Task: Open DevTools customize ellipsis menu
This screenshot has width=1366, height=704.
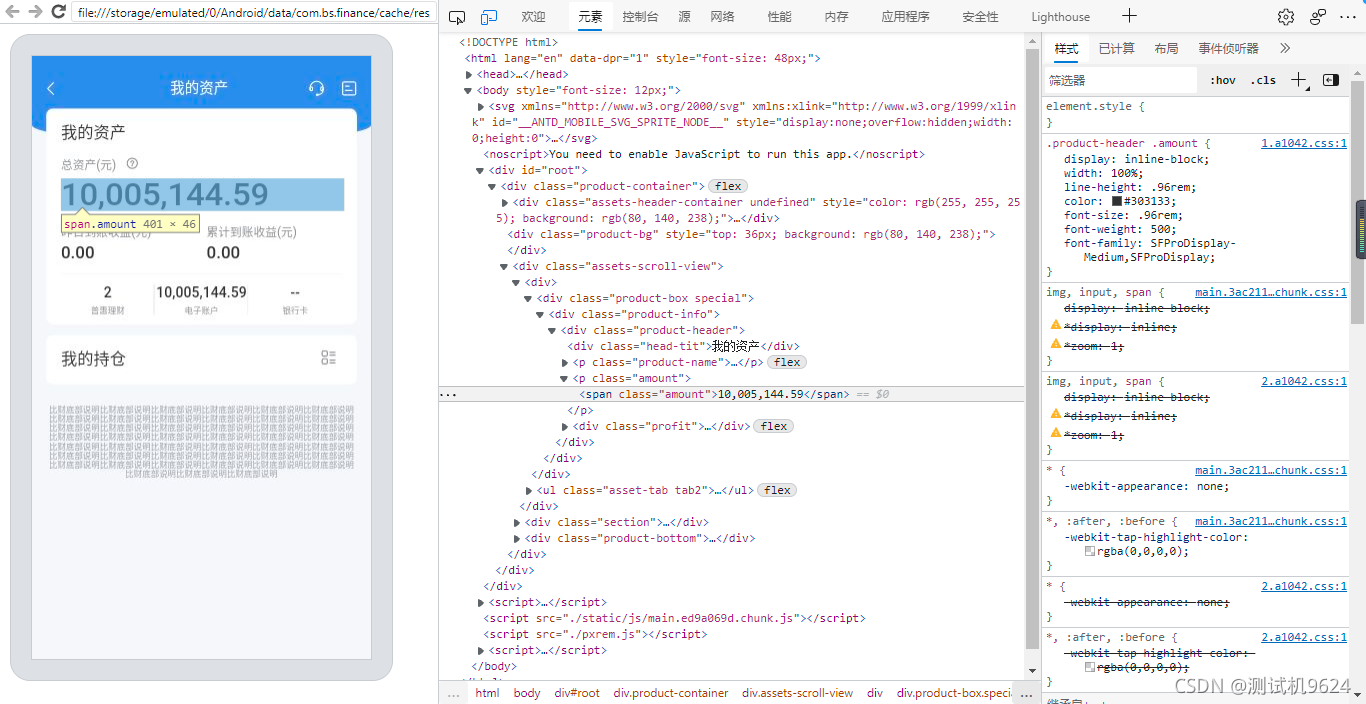Action: pos(1347,17)
